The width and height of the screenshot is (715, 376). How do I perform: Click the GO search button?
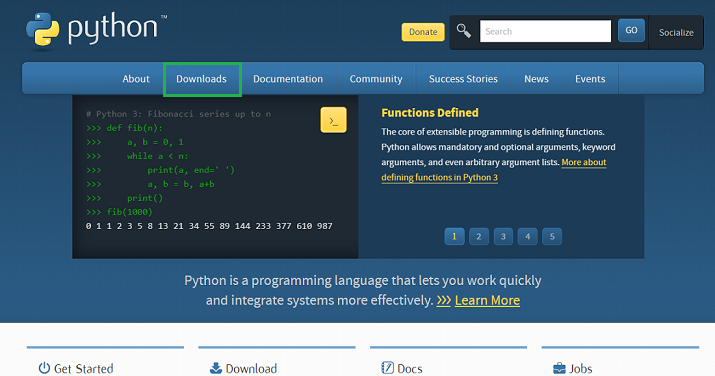pyautogui.click(x=631, y=31)
